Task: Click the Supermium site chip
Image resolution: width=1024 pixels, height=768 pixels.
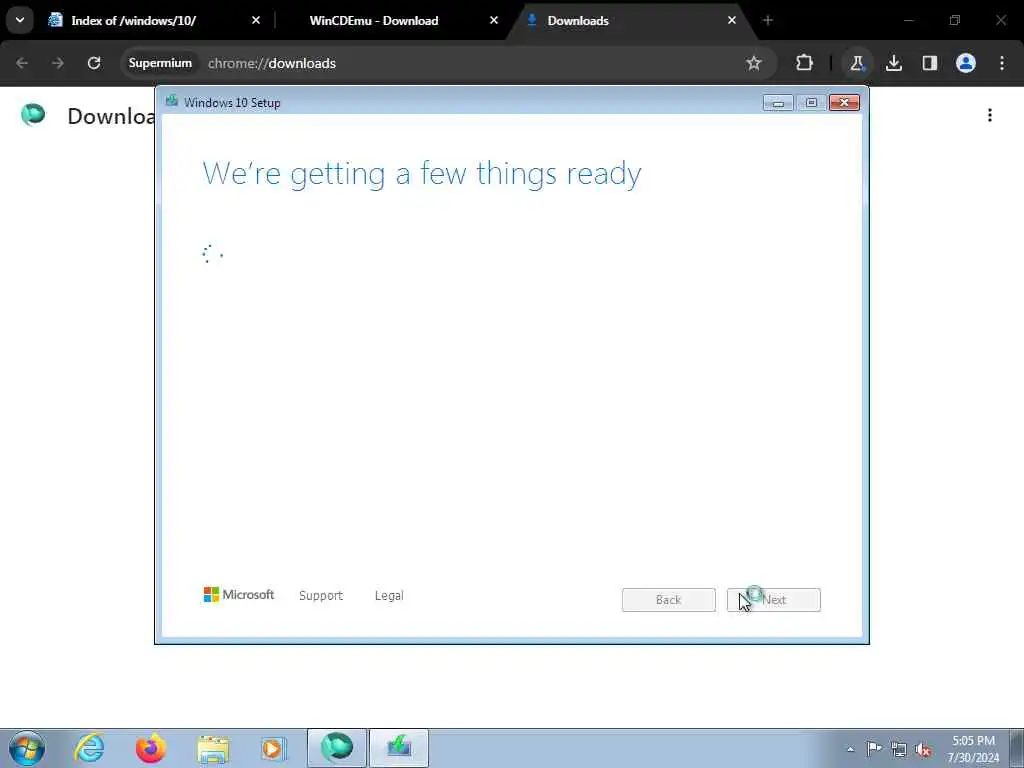Action: 160,63
